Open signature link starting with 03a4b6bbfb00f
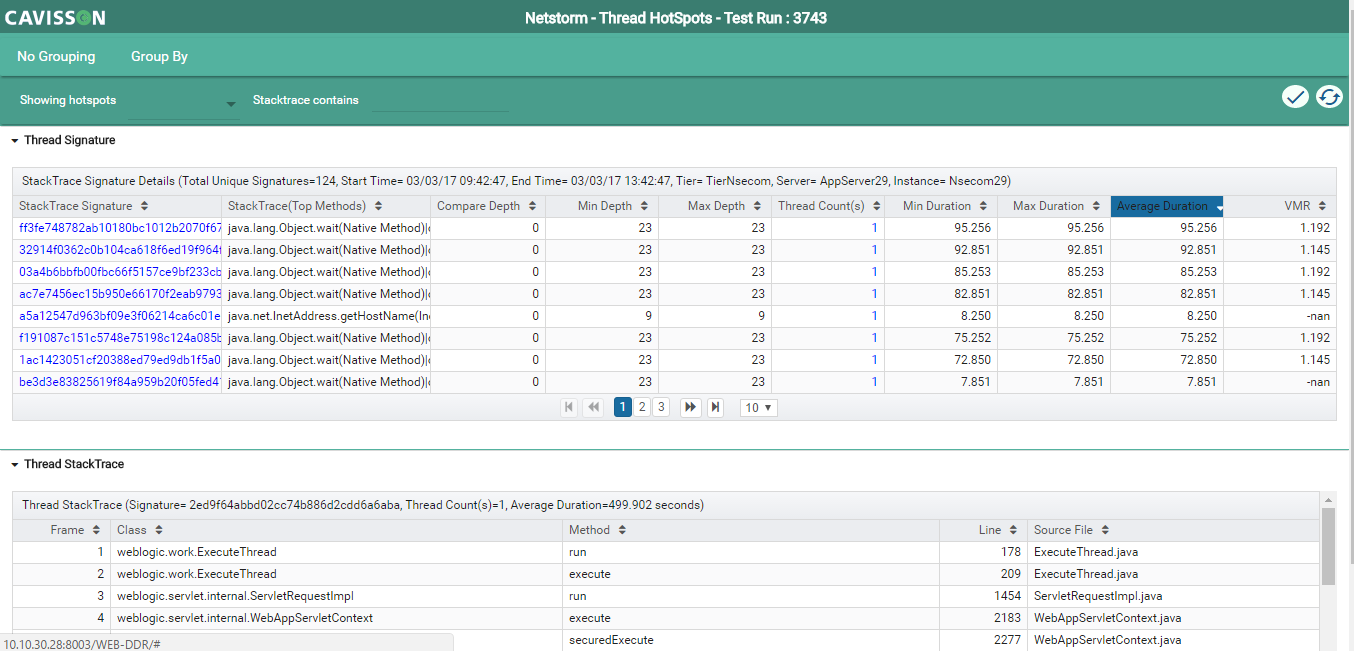Screen dimensions: 1354x651 (x=119, y=272)
